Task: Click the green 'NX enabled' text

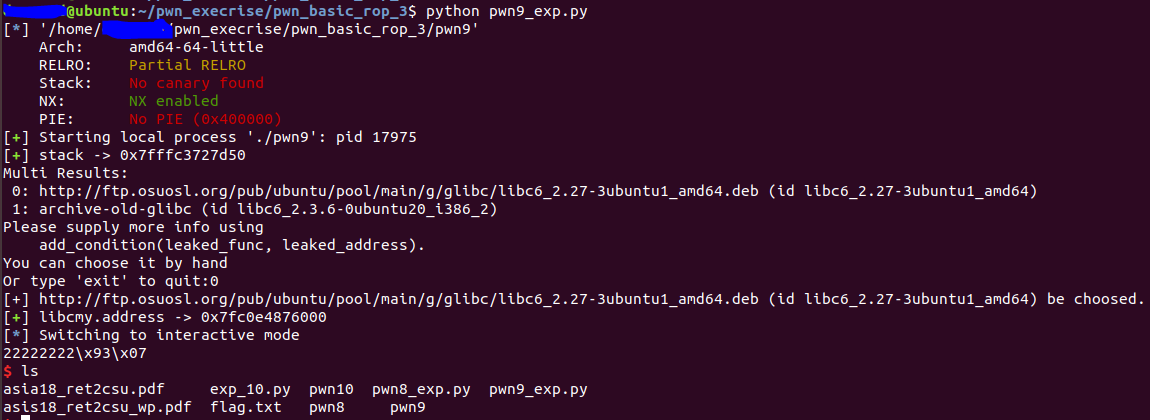Action: (x=173, y=101)
